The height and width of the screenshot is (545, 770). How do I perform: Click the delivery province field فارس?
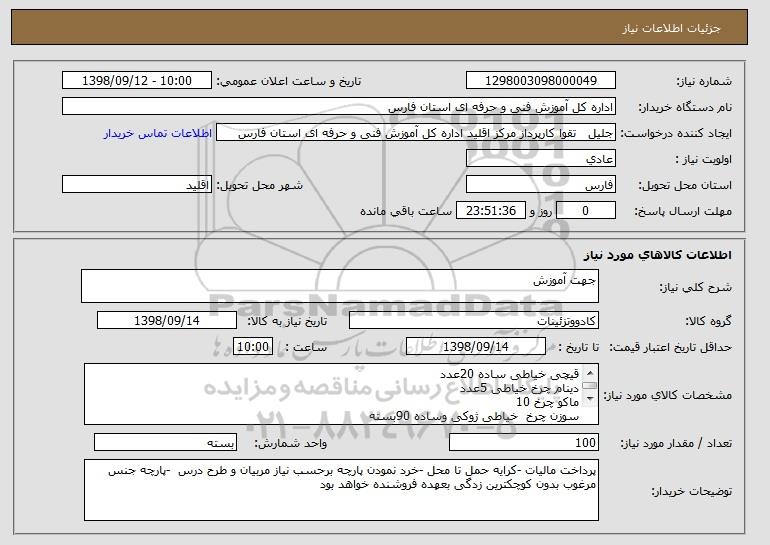[x=541, y=185]
